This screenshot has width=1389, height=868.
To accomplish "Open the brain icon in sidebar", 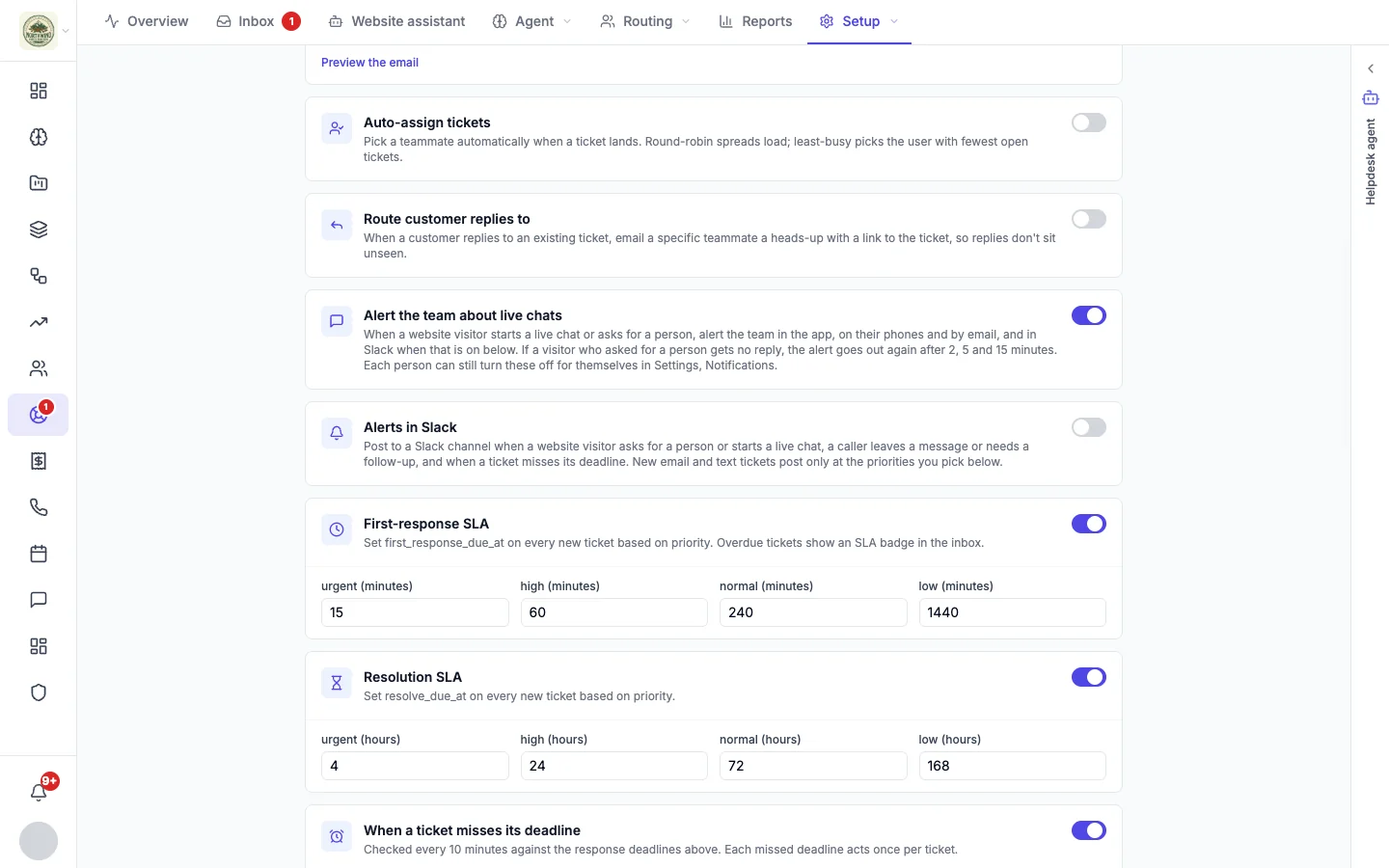I will point(39,137).
